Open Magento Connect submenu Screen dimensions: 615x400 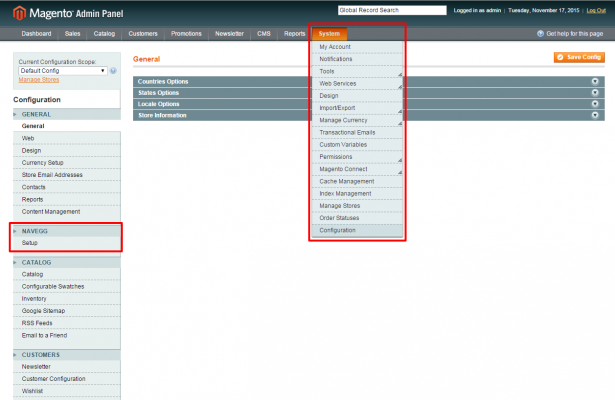point(357,169)
